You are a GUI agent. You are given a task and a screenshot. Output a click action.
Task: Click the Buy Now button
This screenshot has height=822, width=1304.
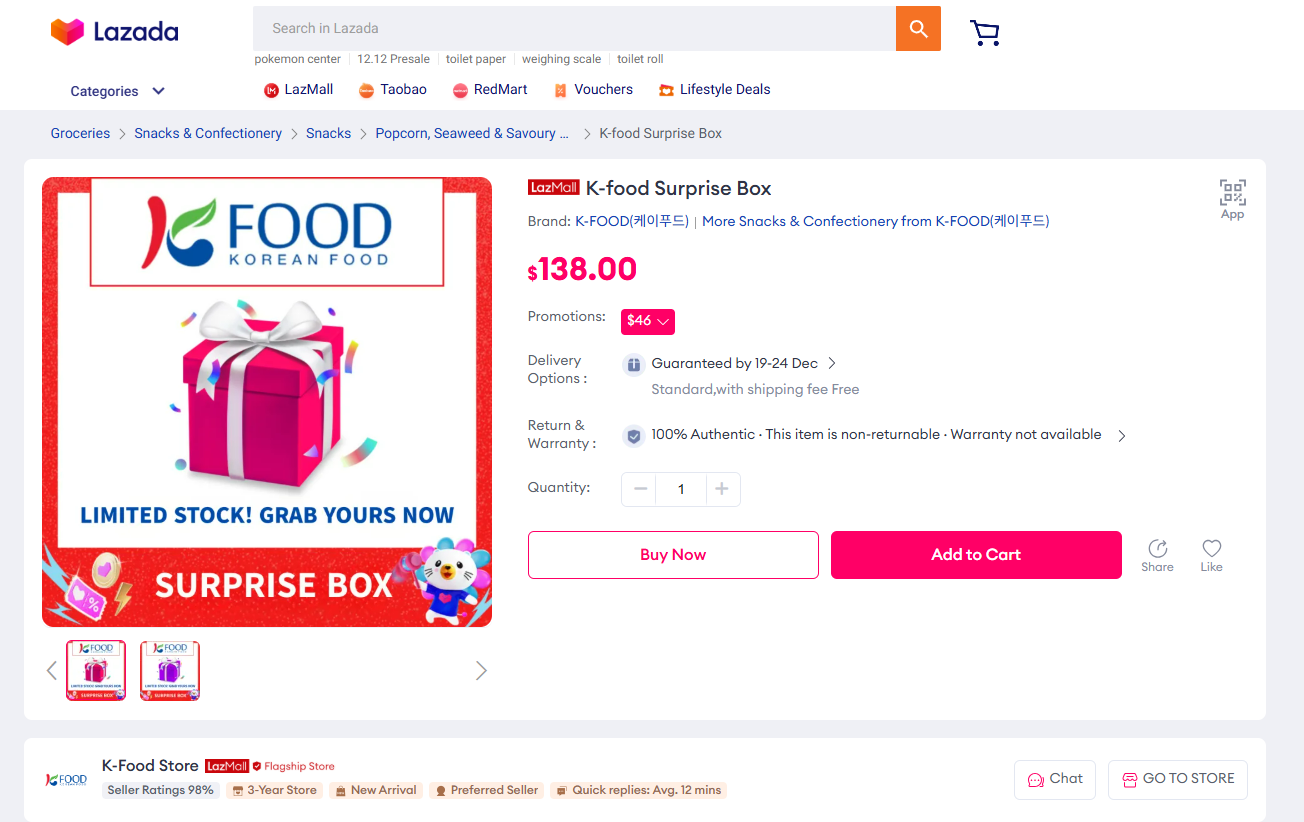(x=673, y=555)
